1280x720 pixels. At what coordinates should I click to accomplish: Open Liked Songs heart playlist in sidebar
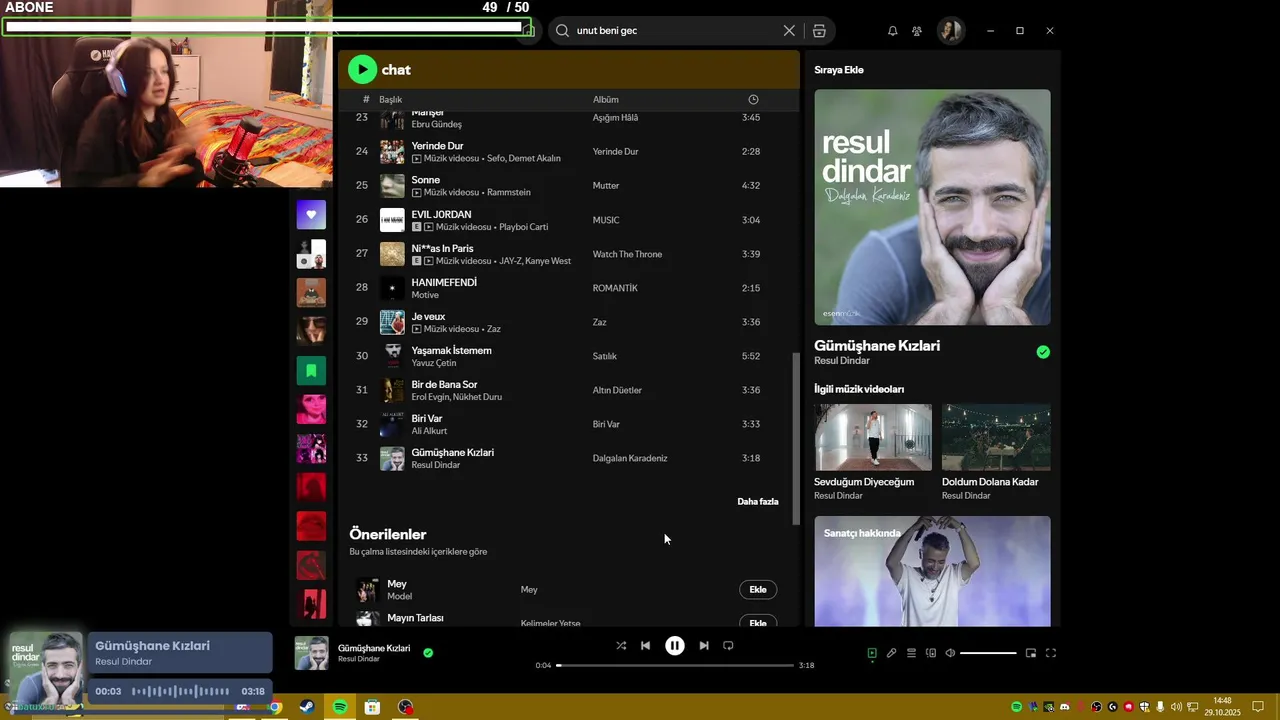311,214
